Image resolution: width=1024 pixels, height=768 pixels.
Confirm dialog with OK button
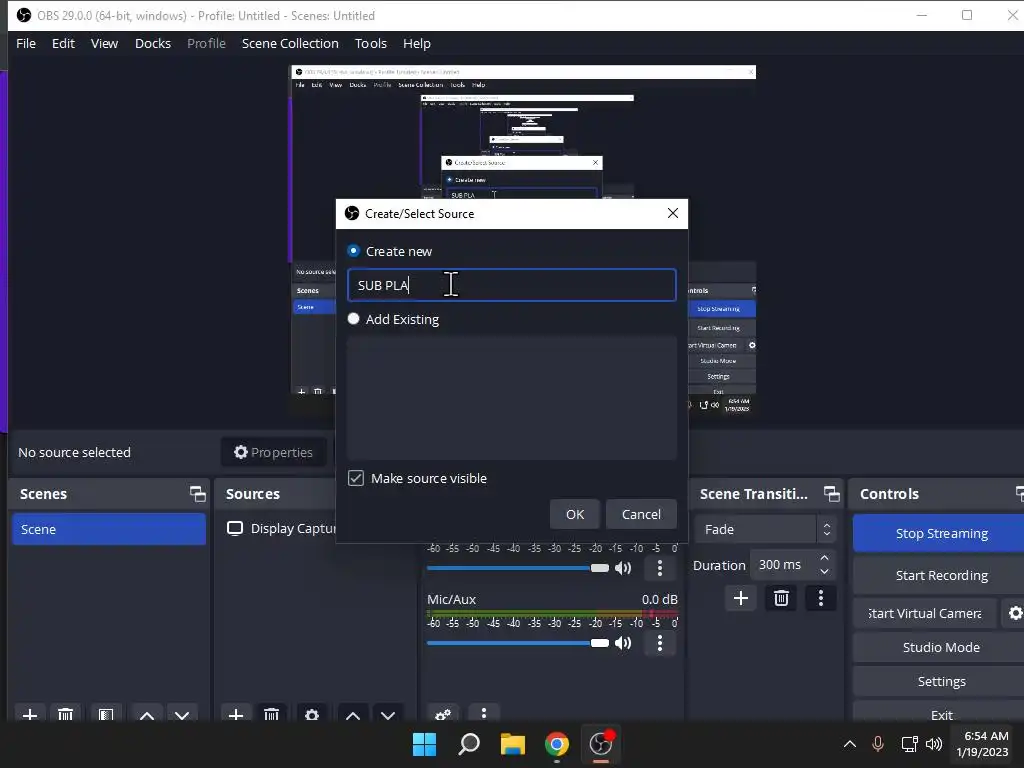click(575, 514)
